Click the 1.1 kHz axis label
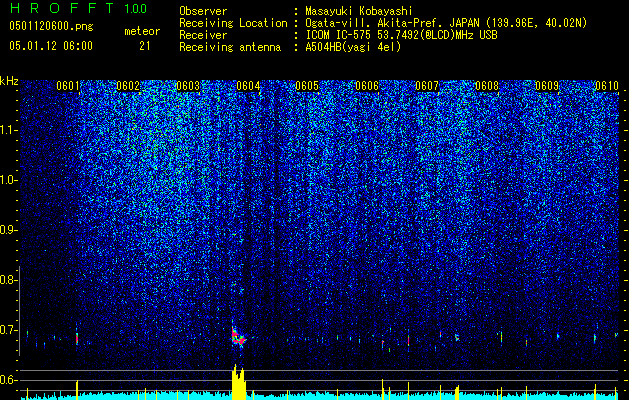 pyautogui.click(x=9, y=130)
